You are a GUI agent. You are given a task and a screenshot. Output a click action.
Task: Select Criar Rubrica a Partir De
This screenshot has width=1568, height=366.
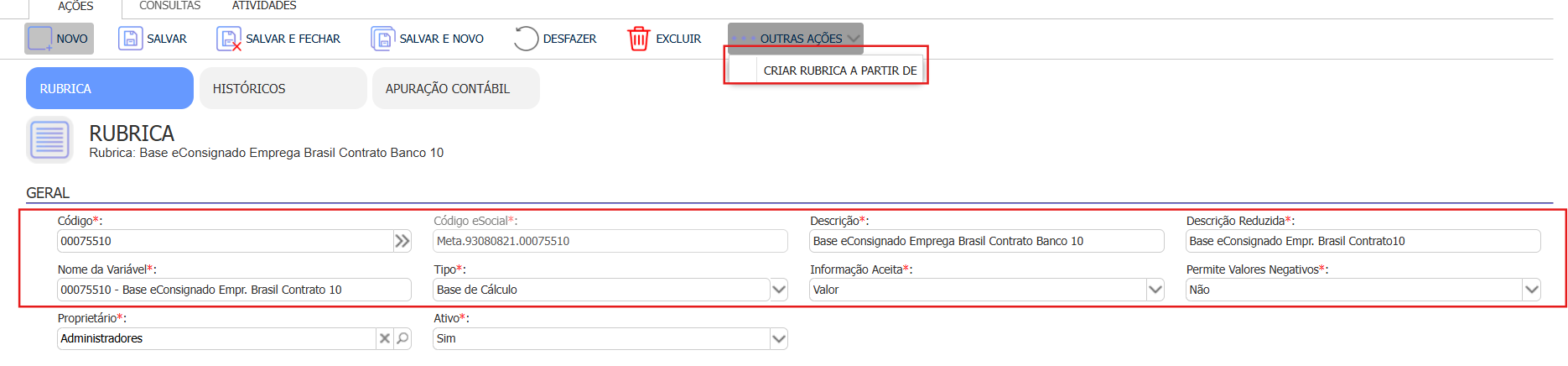[x=839, y=71]
